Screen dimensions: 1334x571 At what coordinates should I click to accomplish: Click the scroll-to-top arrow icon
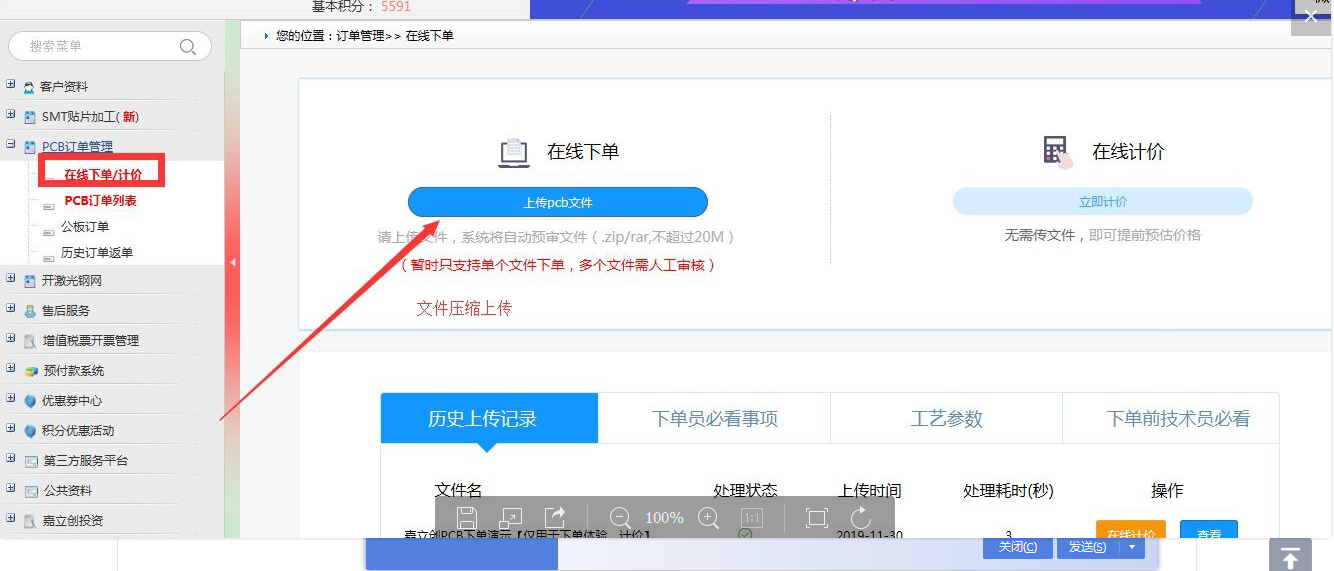point(1290,555)
